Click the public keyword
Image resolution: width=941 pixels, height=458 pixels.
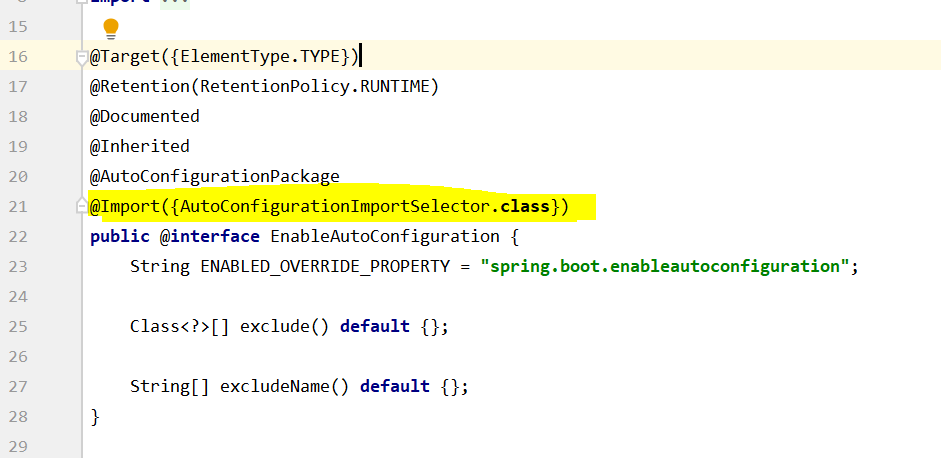click(x=119, y=237)
